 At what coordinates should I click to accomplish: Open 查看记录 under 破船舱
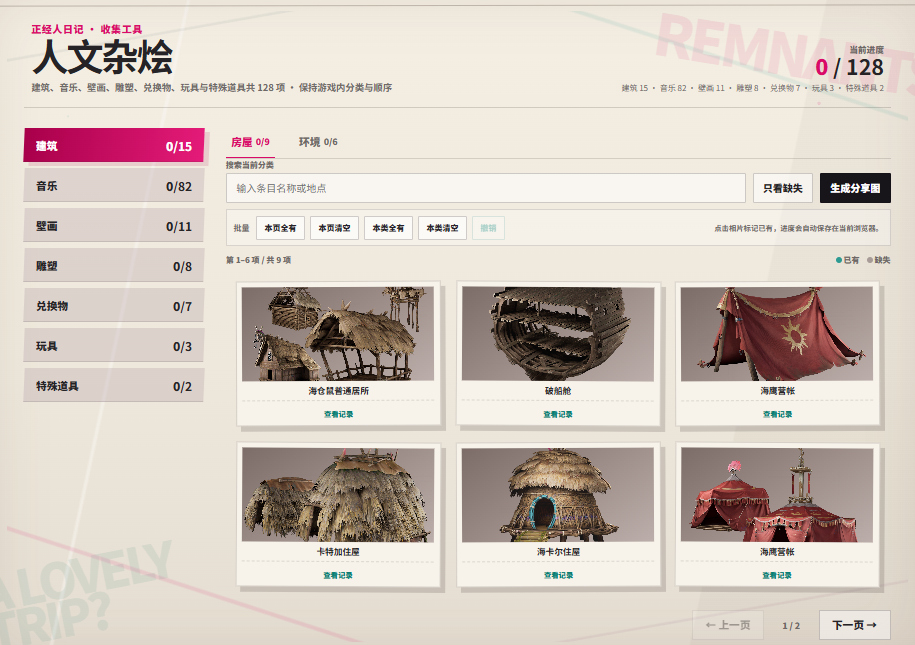tap(558, 414)
